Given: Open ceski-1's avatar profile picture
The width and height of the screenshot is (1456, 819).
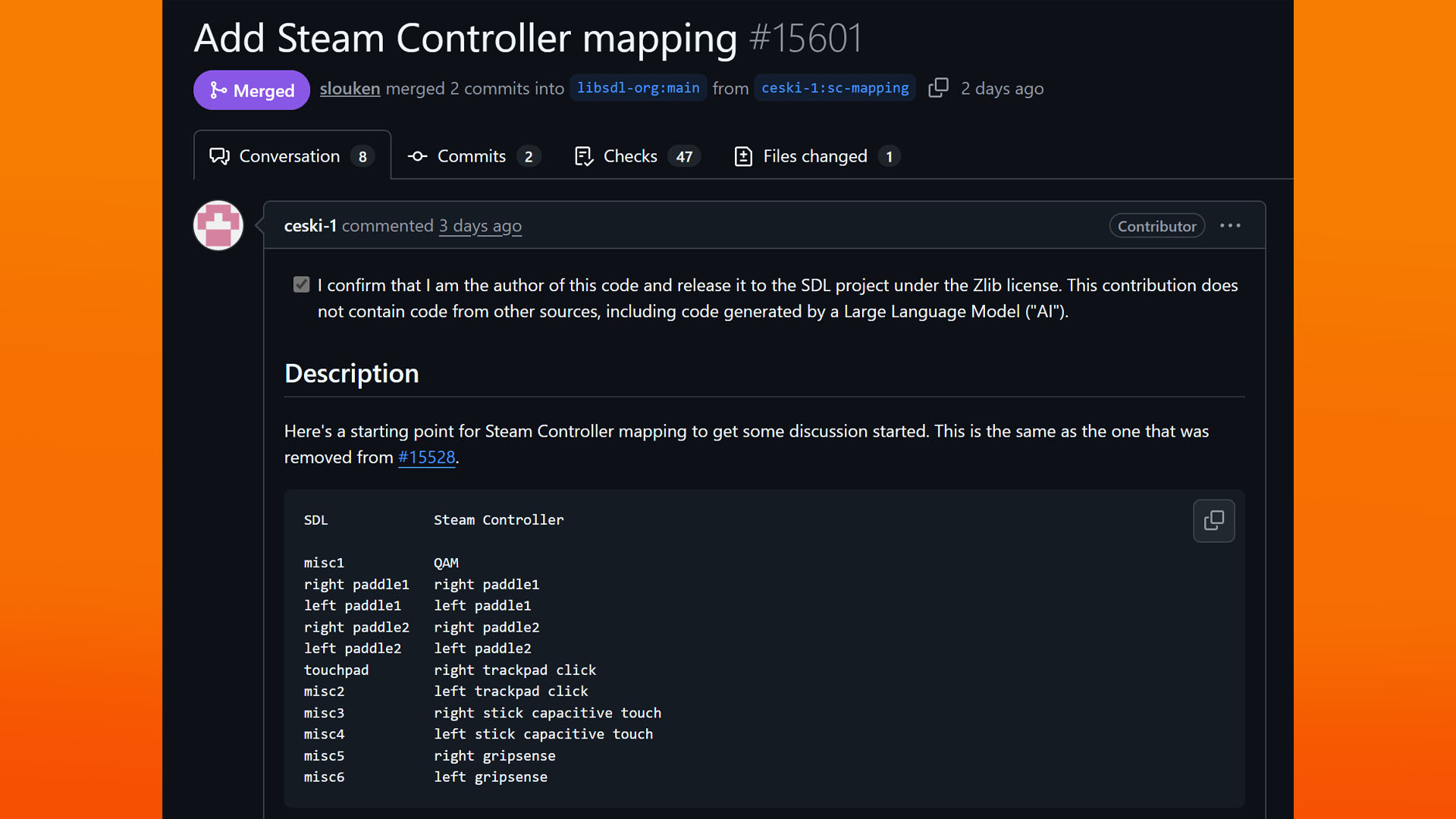Looking at the screenshot, I should [218, 225].
